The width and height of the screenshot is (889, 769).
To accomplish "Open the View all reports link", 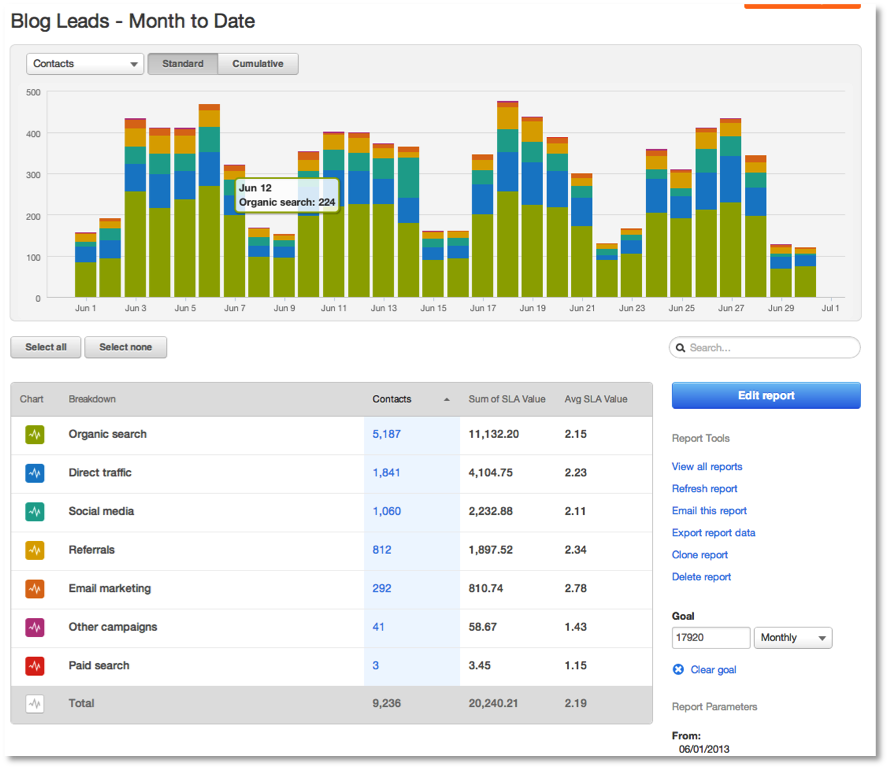I will click(x=707, y=466).
